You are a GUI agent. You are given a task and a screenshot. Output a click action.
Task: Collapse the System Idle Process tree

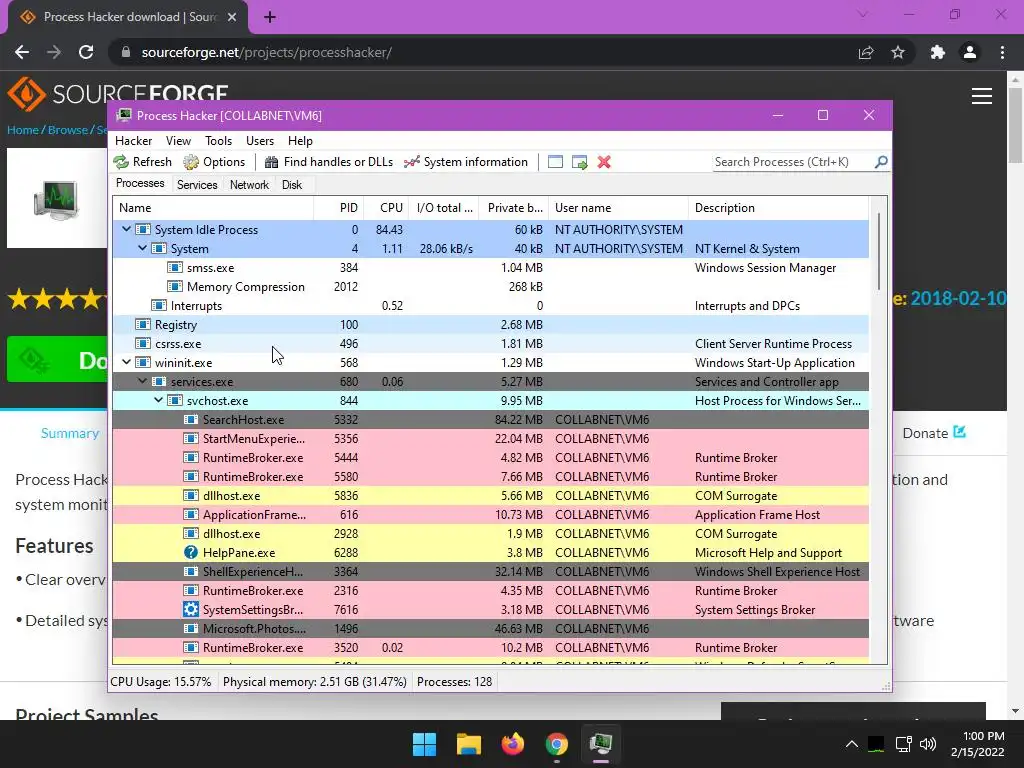[x=127, y=229]
